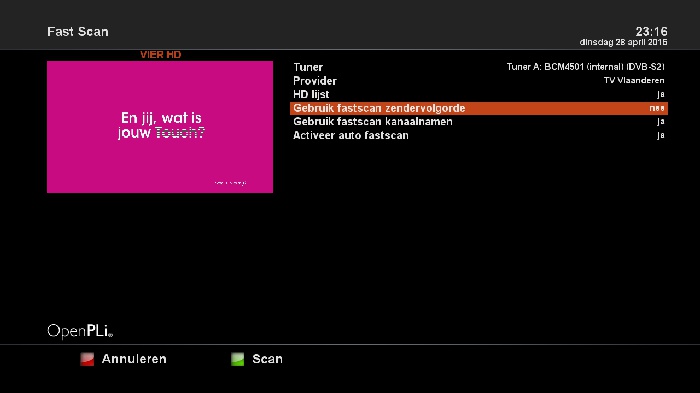
Task: Click the VIER HD channel name label
Action: [x=161, y=54]
